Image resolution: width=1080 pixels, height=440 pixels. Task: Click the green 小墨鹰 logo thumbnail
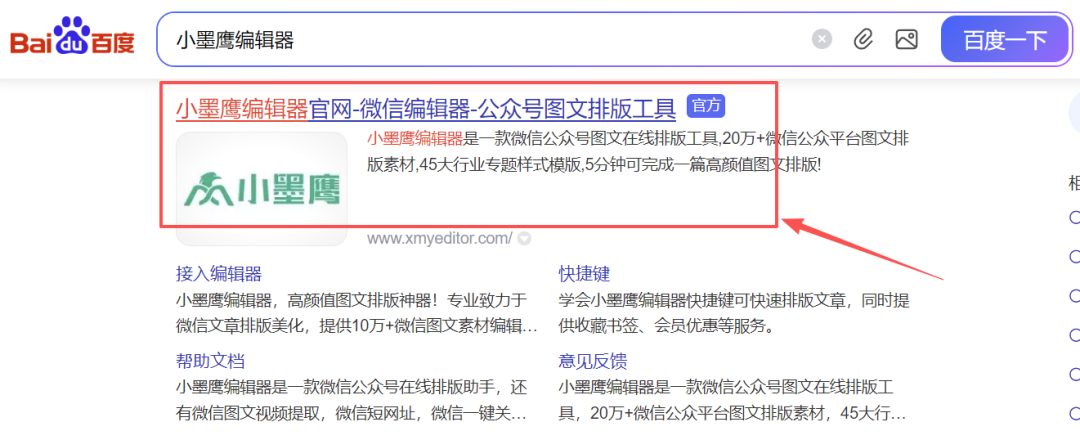262,187
